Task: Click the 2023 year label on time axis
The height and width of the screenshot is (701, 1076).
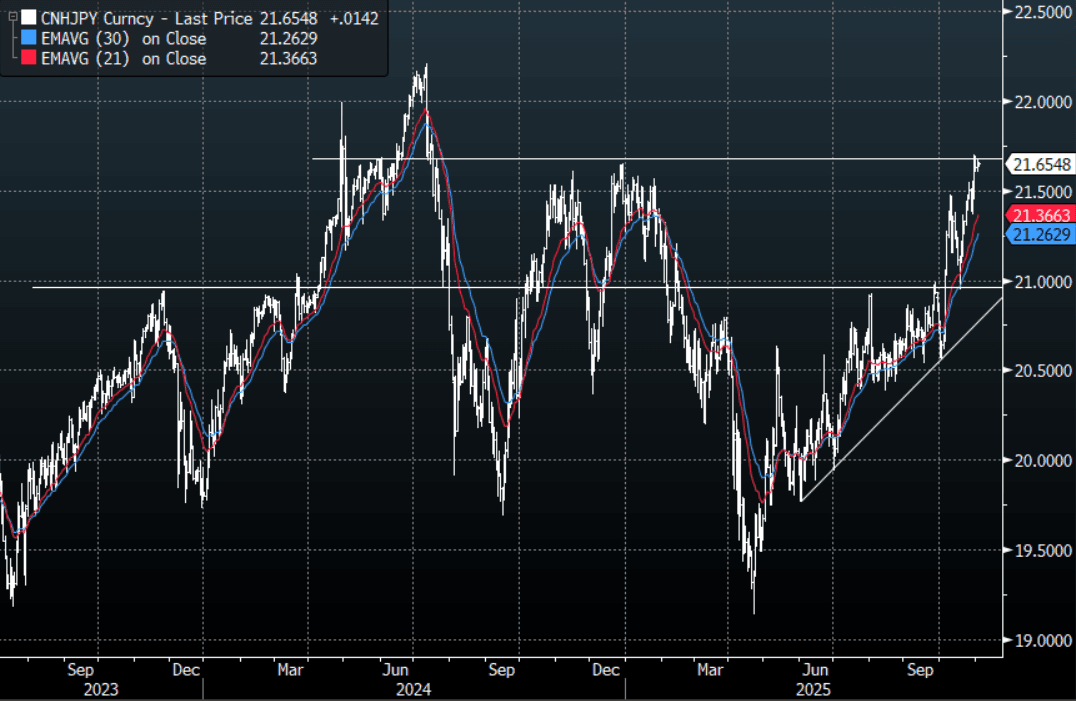Action: (x=100, y=689)
